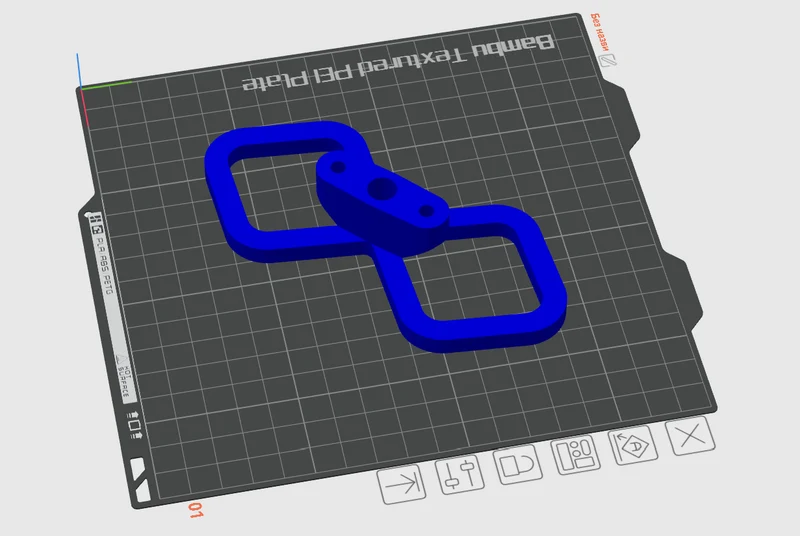Image resolution: width=800 pixels, height=536 pixels.
Task: Click the large center hole of model hub
Action: pyautogui.click(x=382, y=188)
